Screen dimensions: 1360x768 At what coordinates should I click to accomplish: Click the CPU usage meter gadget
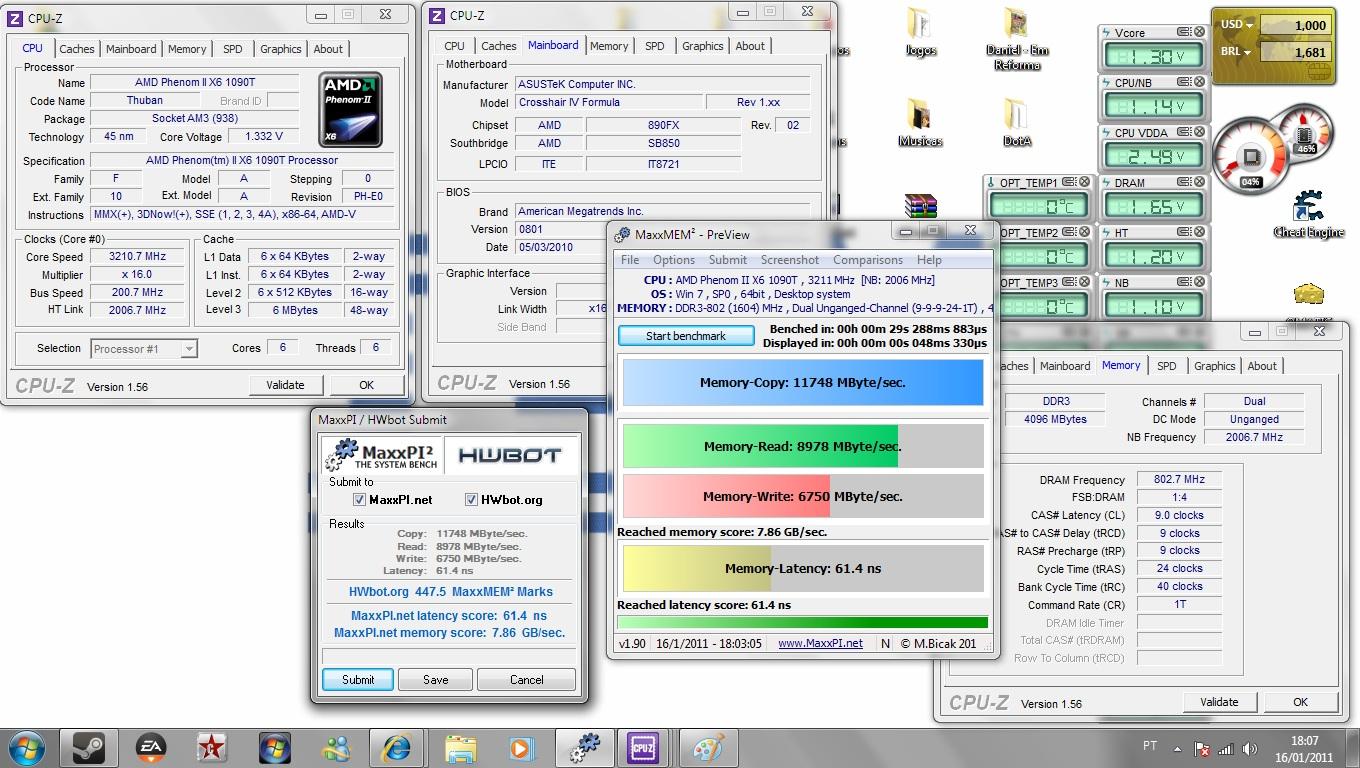pyautogui.click(x=1250, y=157)
